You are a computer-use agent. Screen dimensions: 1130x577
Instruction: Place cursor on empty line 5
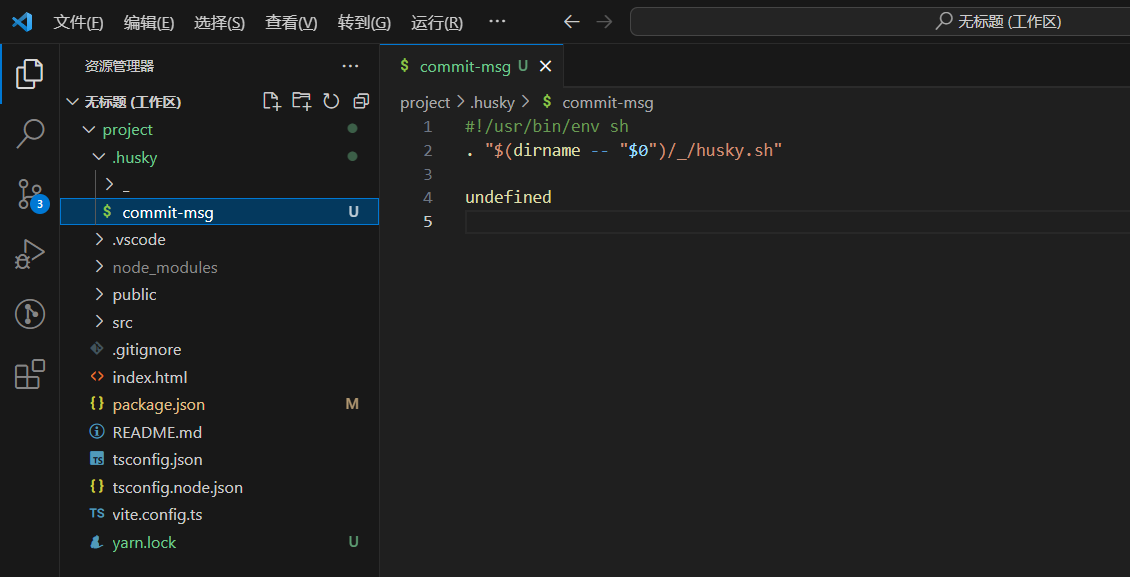tap(798, 221)
